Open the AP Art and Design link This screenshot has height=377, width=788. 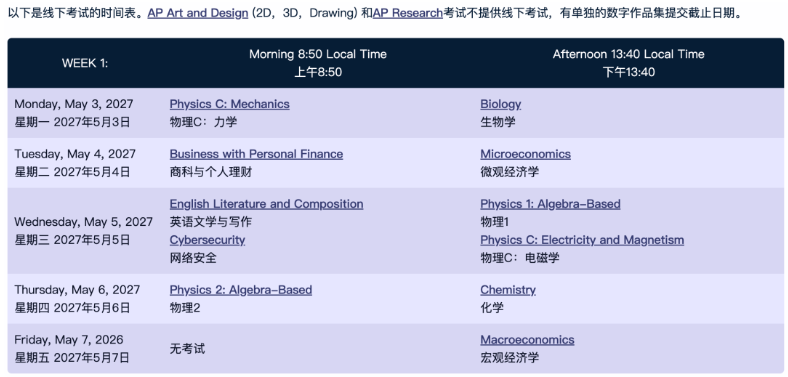[x=198, y=13]
